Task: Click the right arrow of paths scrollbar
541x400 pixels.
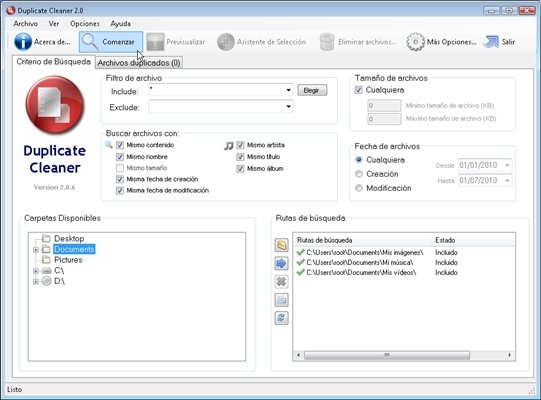Action: pyautogui.click(x=509, y=355)
